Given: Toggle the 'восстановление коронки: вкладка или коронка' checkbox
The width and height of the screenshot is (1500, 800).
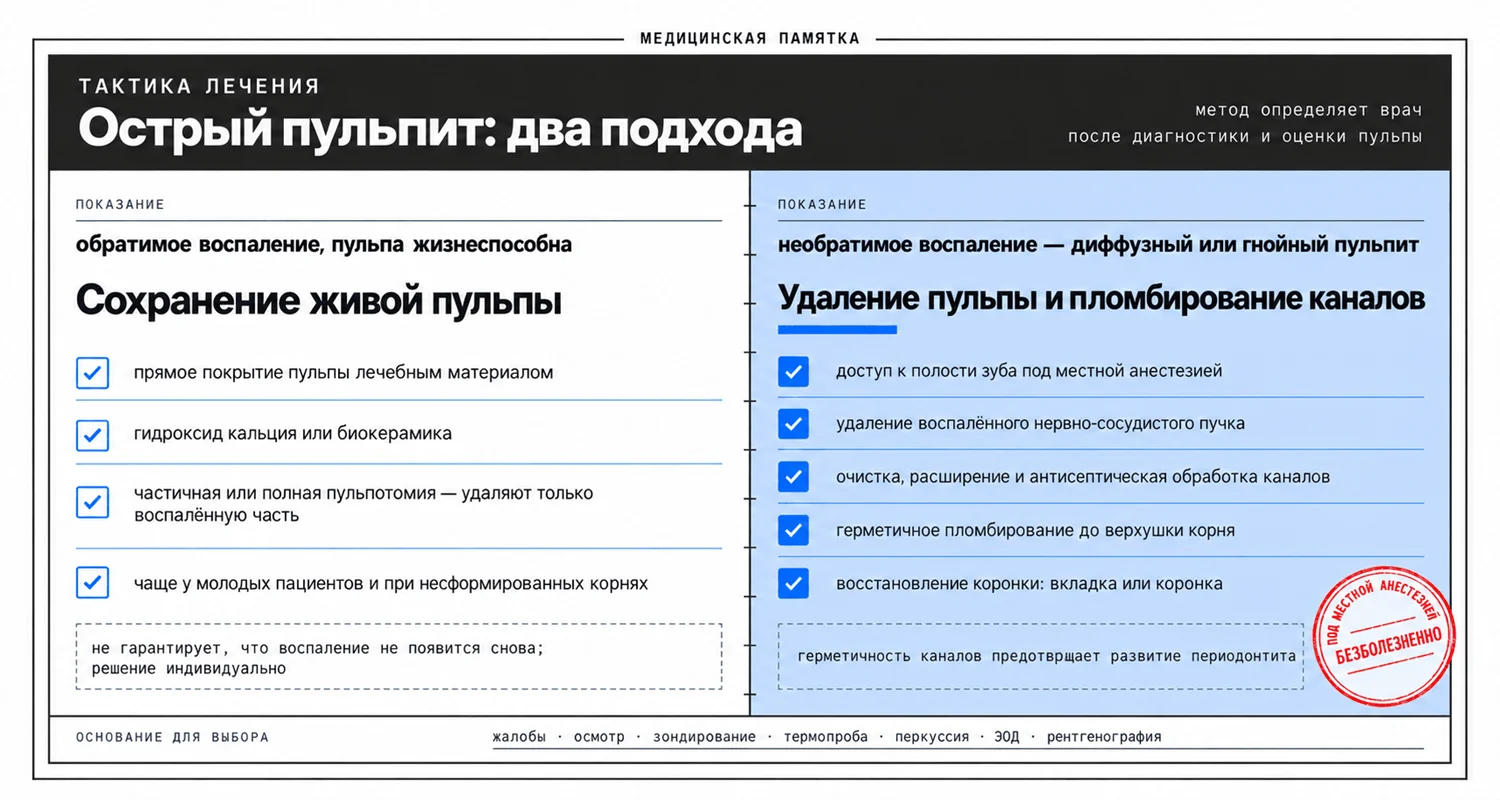Looking at the screenshot, I should coord(793,583).
